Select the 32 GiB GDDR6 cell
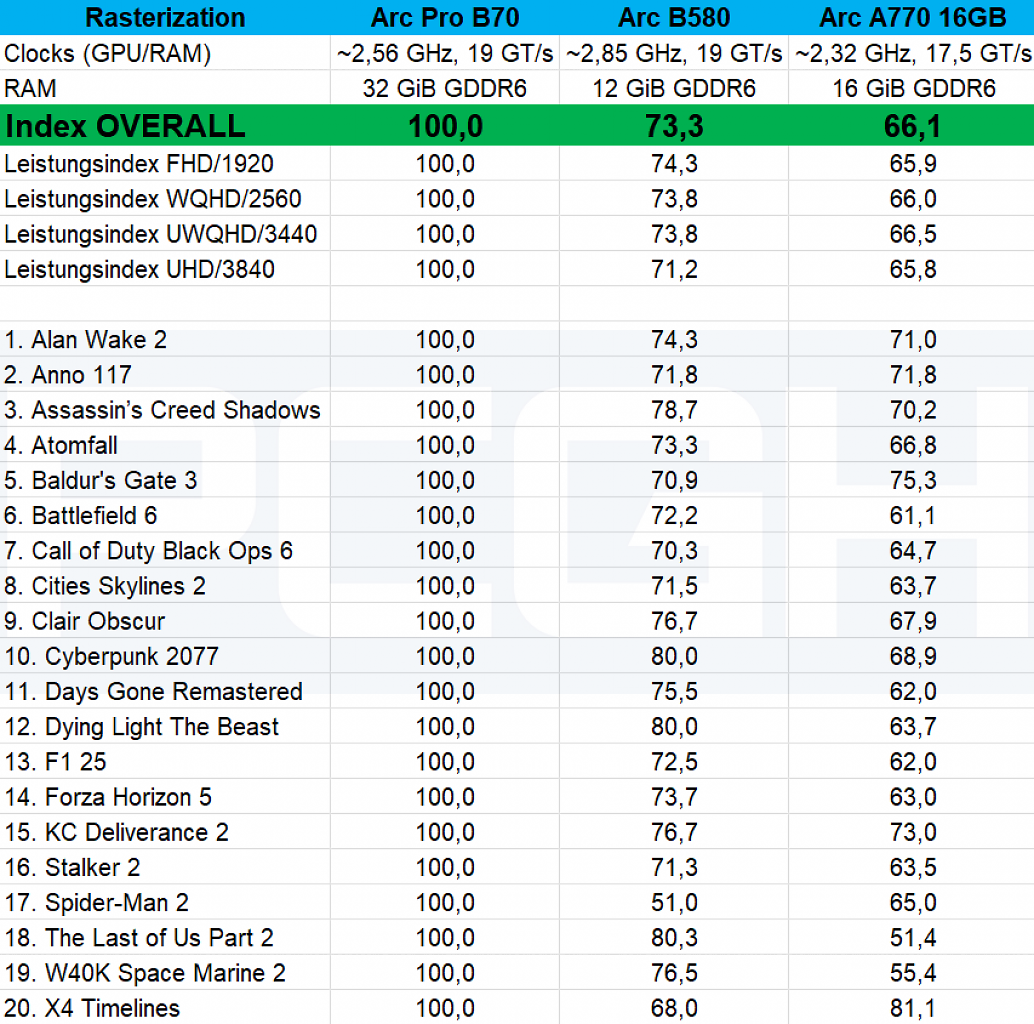 click(445, 88)
